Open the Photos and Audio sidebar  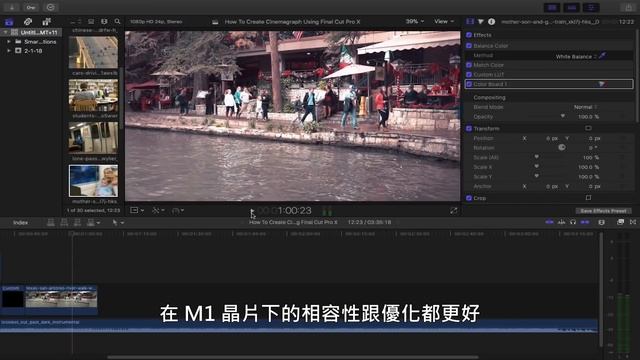(28, 22)
